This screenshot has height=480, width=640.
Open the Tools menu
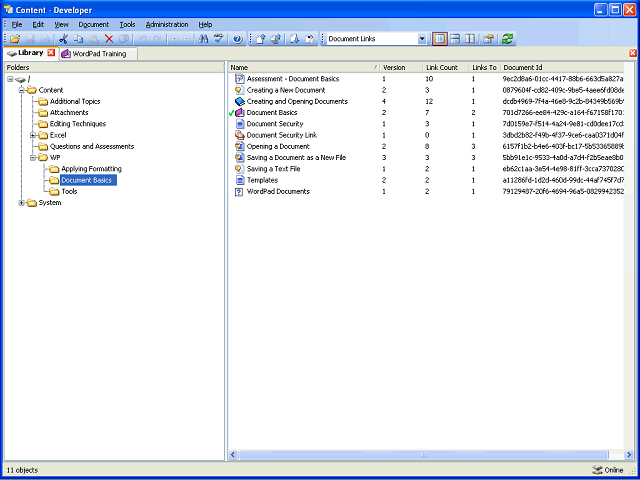[127, 24]
